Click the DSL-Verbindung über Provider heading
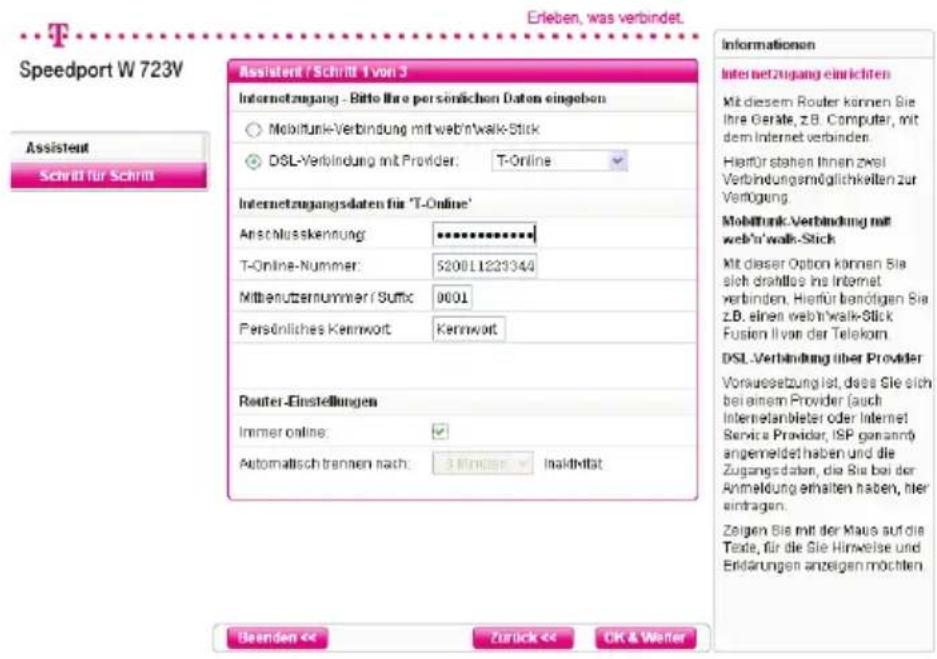Viewport: 937px width, 659px height. pyautogui.click(x=822, y=358)
